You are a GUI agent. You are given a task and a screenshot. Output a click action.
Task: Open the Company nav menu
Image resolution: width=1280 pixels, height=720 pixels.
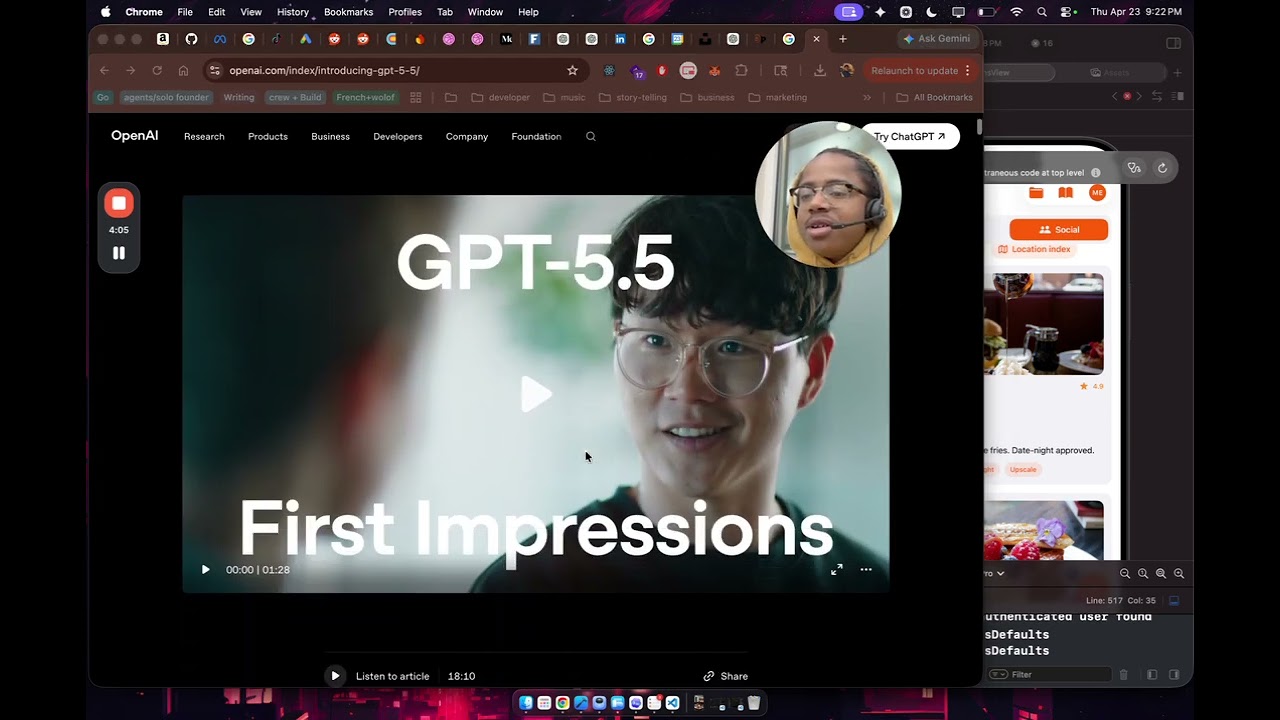coord(467,136)
